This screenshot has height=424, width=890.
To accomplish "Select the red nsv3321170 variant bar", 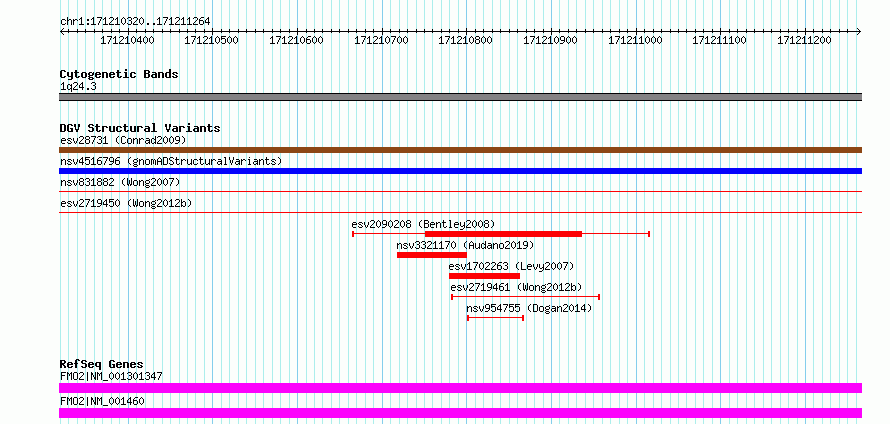I will (x=431, y=255).
